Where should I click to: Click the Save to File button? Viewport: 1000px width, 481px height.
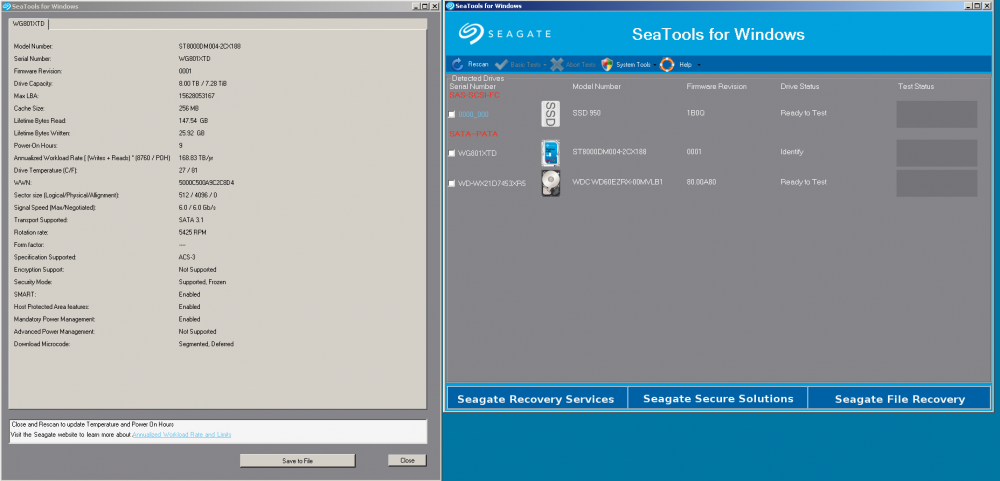pos(297,461)
